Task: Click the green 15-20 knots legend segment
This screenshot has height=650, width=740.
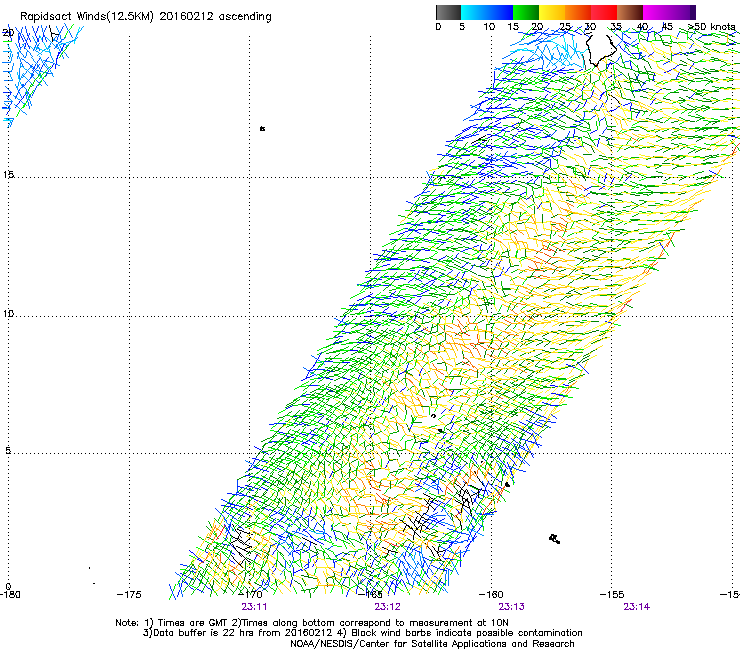Action: [x=526, y=12]
